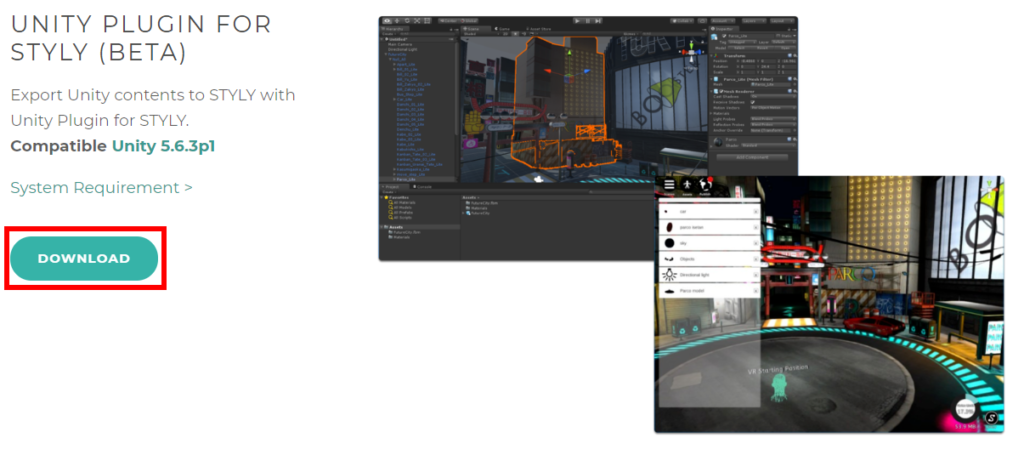
Task: Select Main Camera in the Hierarchy
Action: (x=400, y=44)
